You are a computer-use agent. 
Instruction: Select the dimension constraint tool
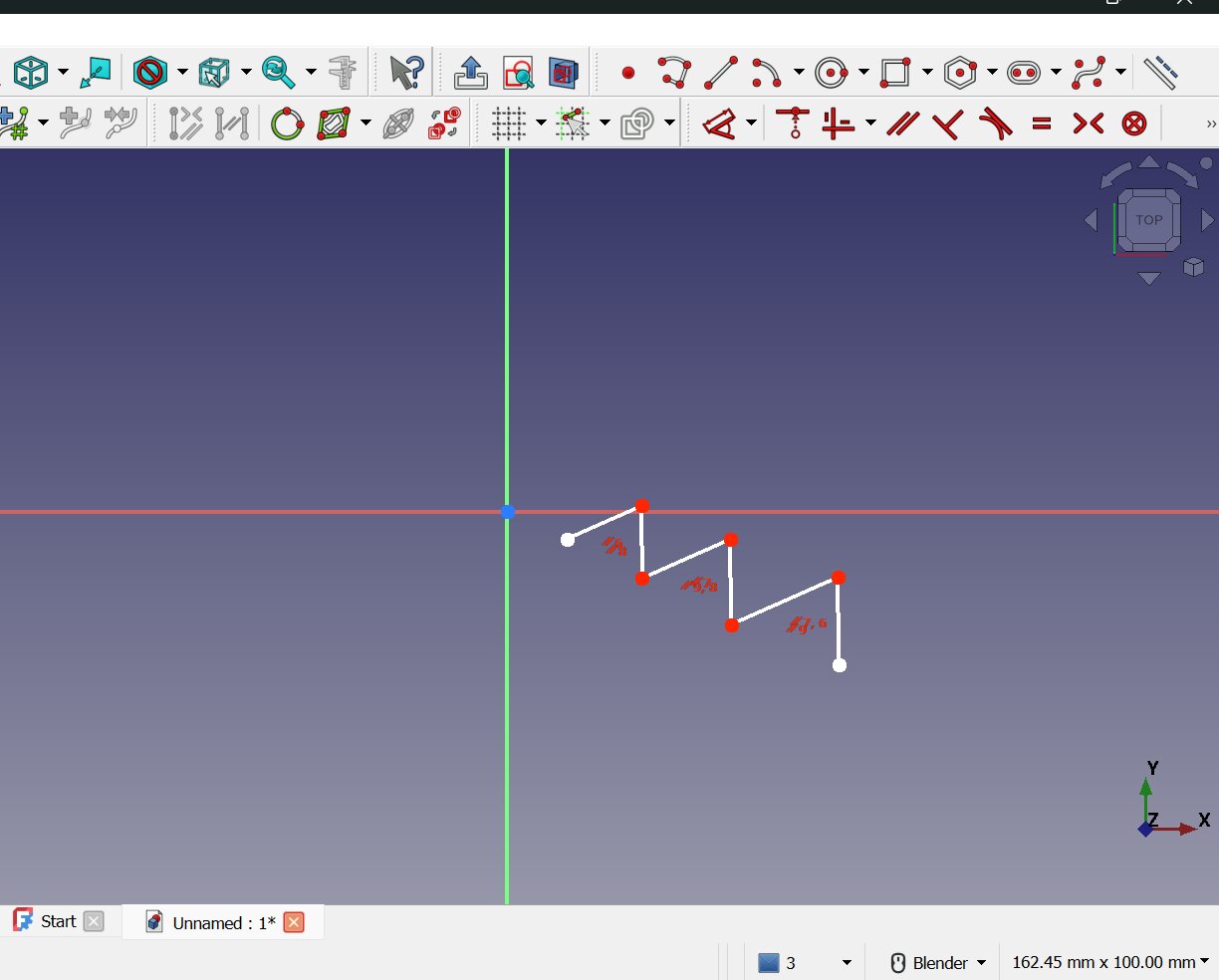pos(719,123)
